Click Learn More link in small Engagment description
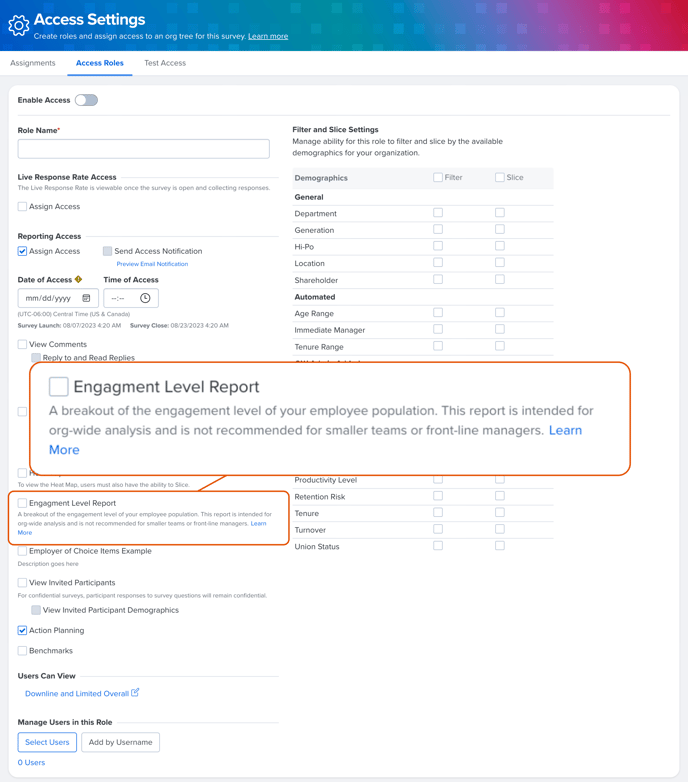Viewport: 688px width, 782px height. tap(259, 523)
